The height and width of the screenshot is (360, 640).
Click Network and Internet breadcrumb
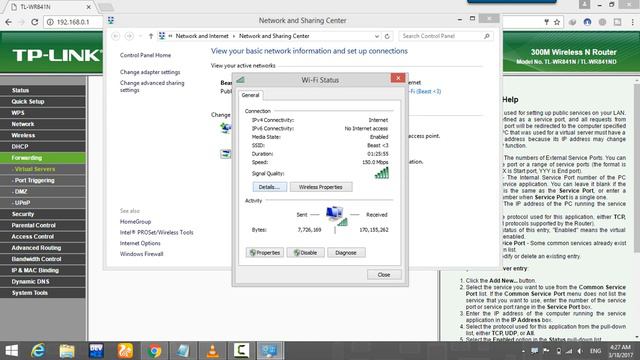pos(202,36)
